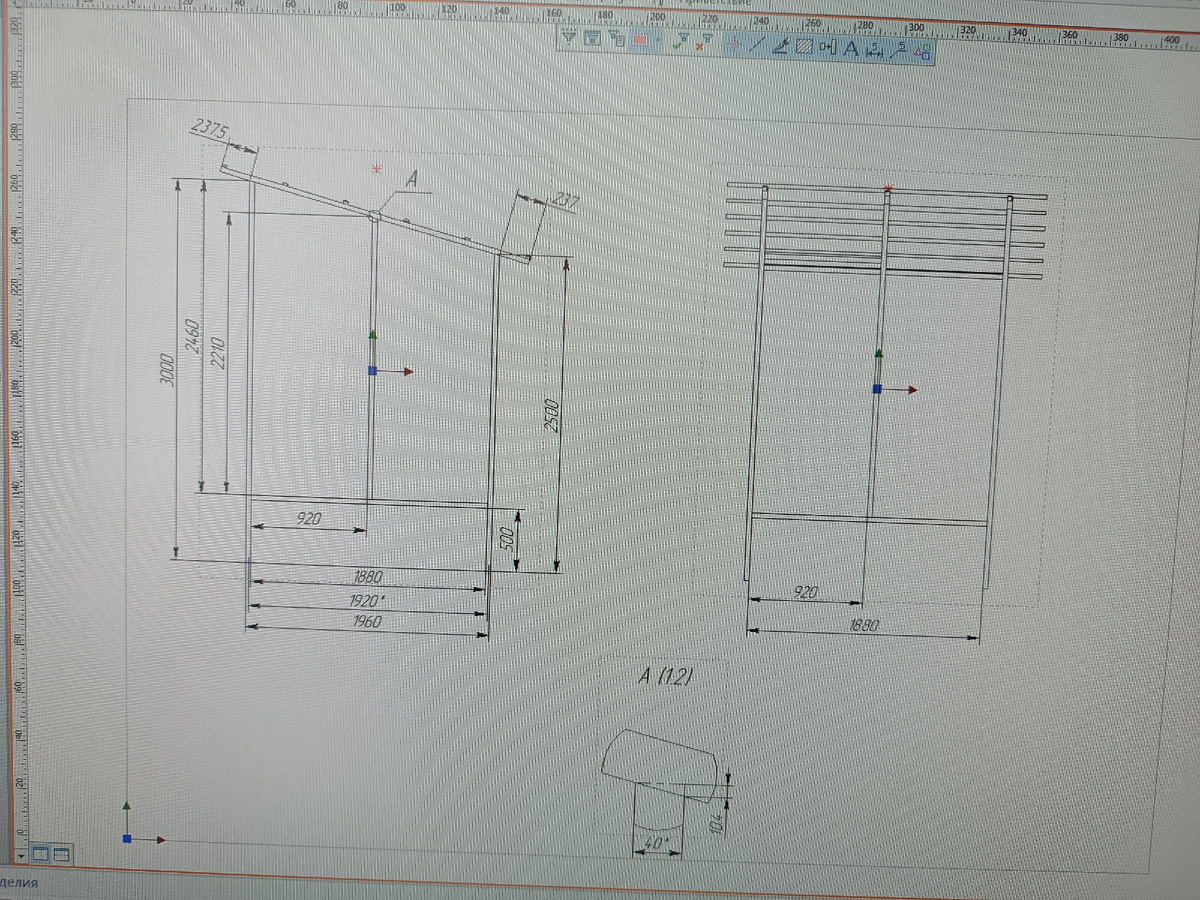Click the arrow-to-rectangle tool icon
1200x900 pixels.
pyautogui.click(x=828, y=47)
